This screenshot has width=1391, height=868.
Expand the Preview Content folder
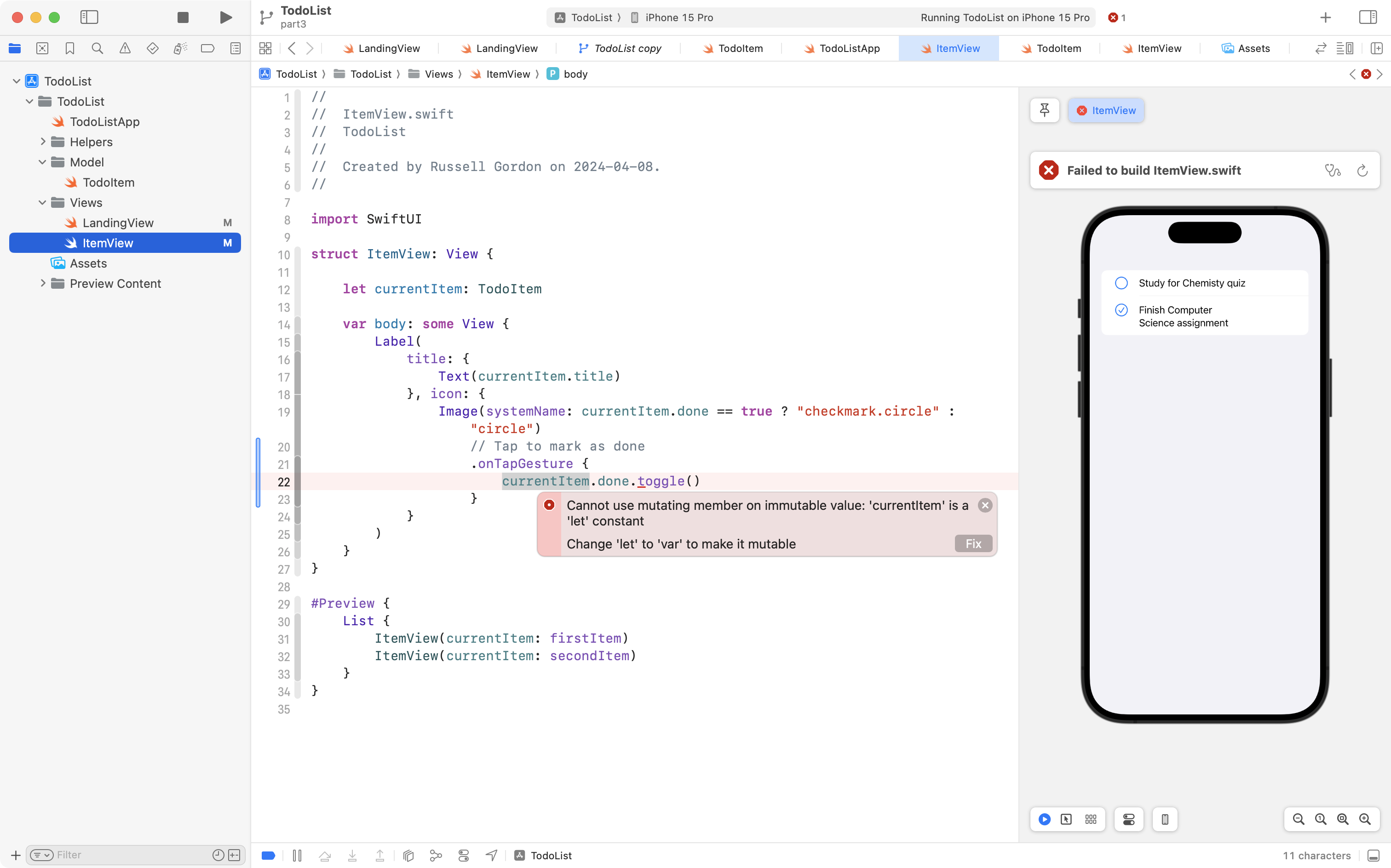pos(42,284)
